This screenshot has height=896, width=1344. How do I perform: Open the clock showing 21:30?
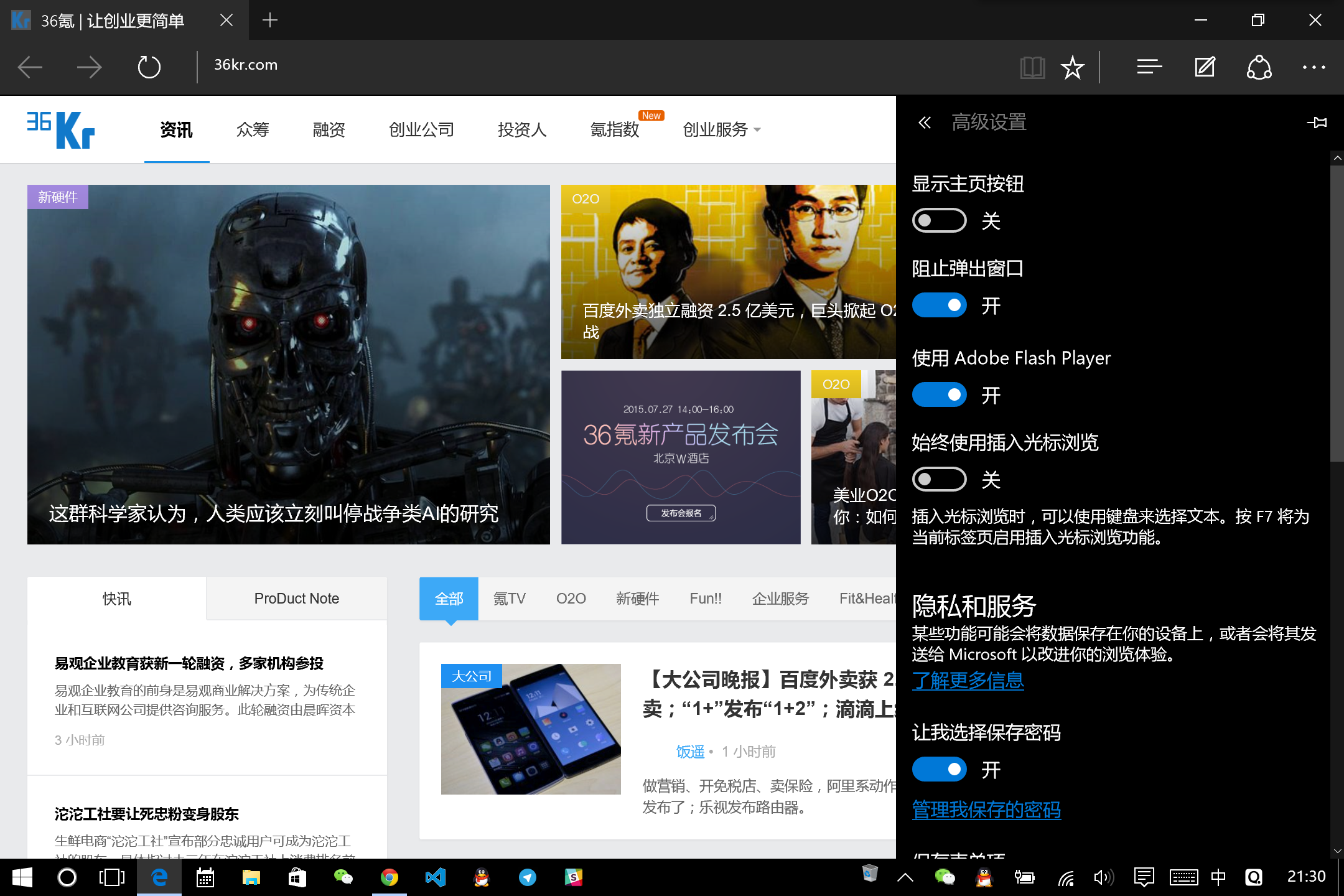(x=1305, y=876)
